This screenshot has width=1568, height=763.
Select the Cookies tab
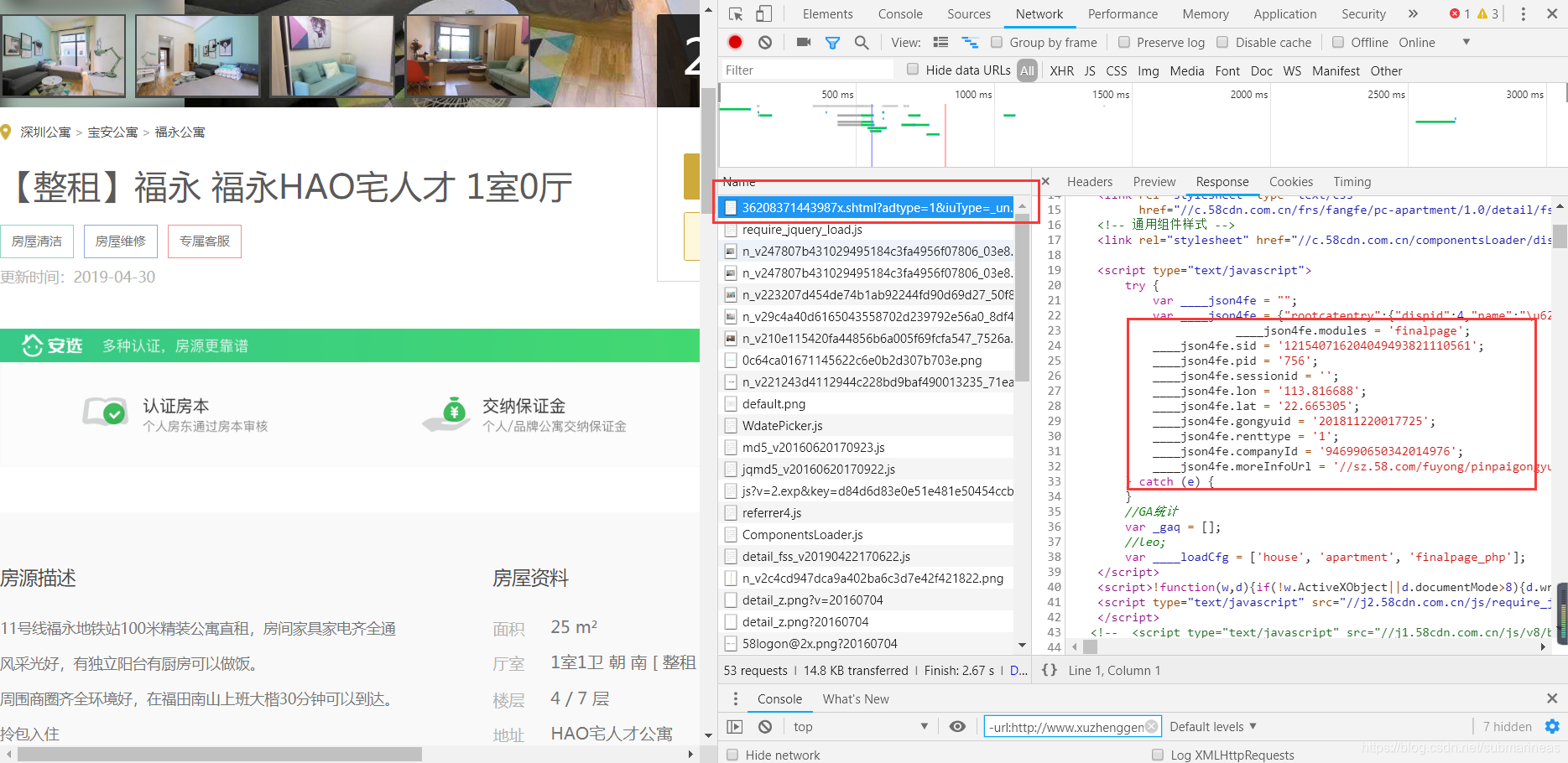(x=1290, y=182)
